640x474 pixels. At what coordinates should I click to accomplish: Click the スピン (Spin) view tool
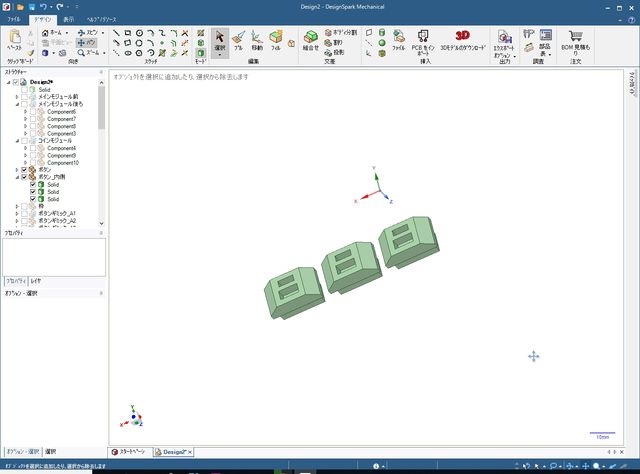coord(88,33)
